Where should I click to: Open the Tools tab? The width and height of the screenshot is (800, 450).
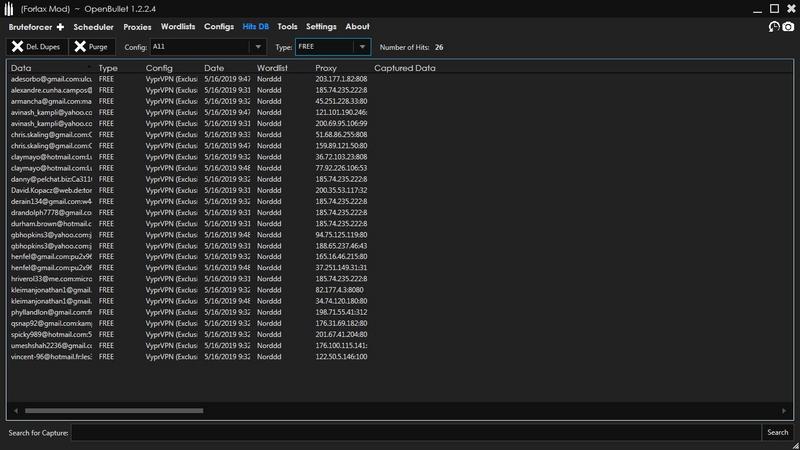[x=287, y=27]
